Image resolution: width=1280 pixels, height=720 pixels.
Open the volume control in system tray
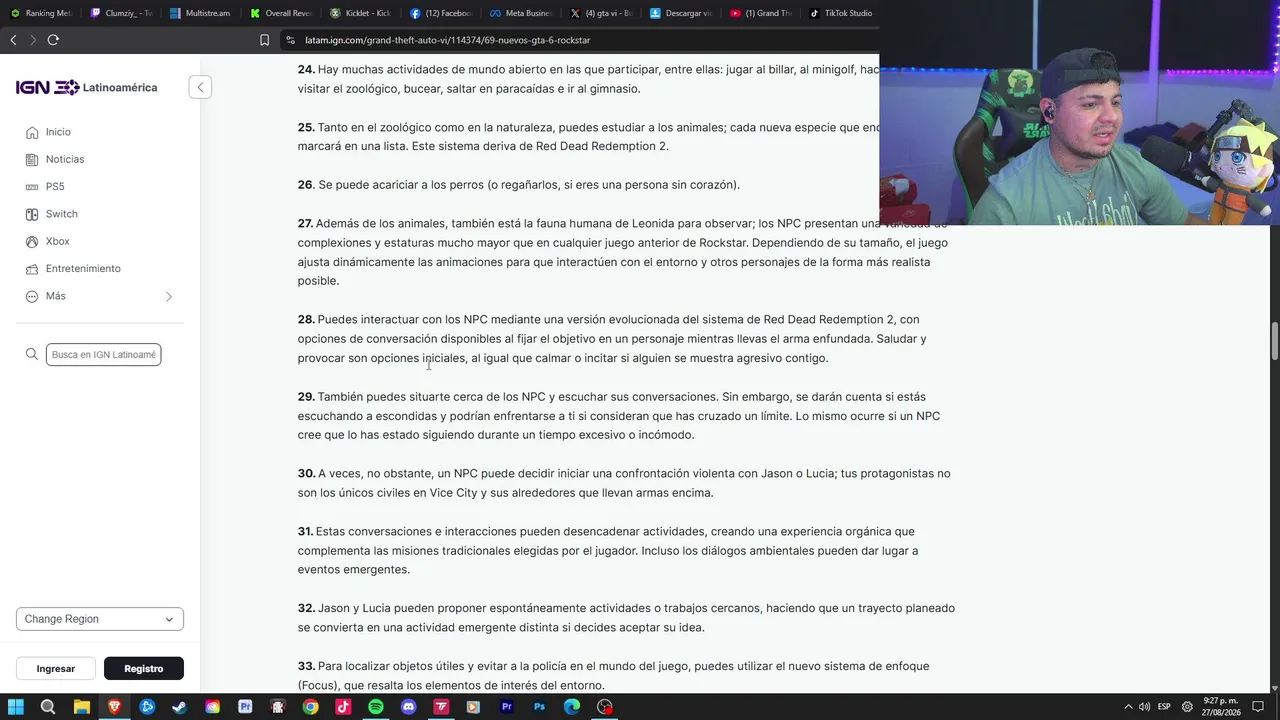point(1144,707)
